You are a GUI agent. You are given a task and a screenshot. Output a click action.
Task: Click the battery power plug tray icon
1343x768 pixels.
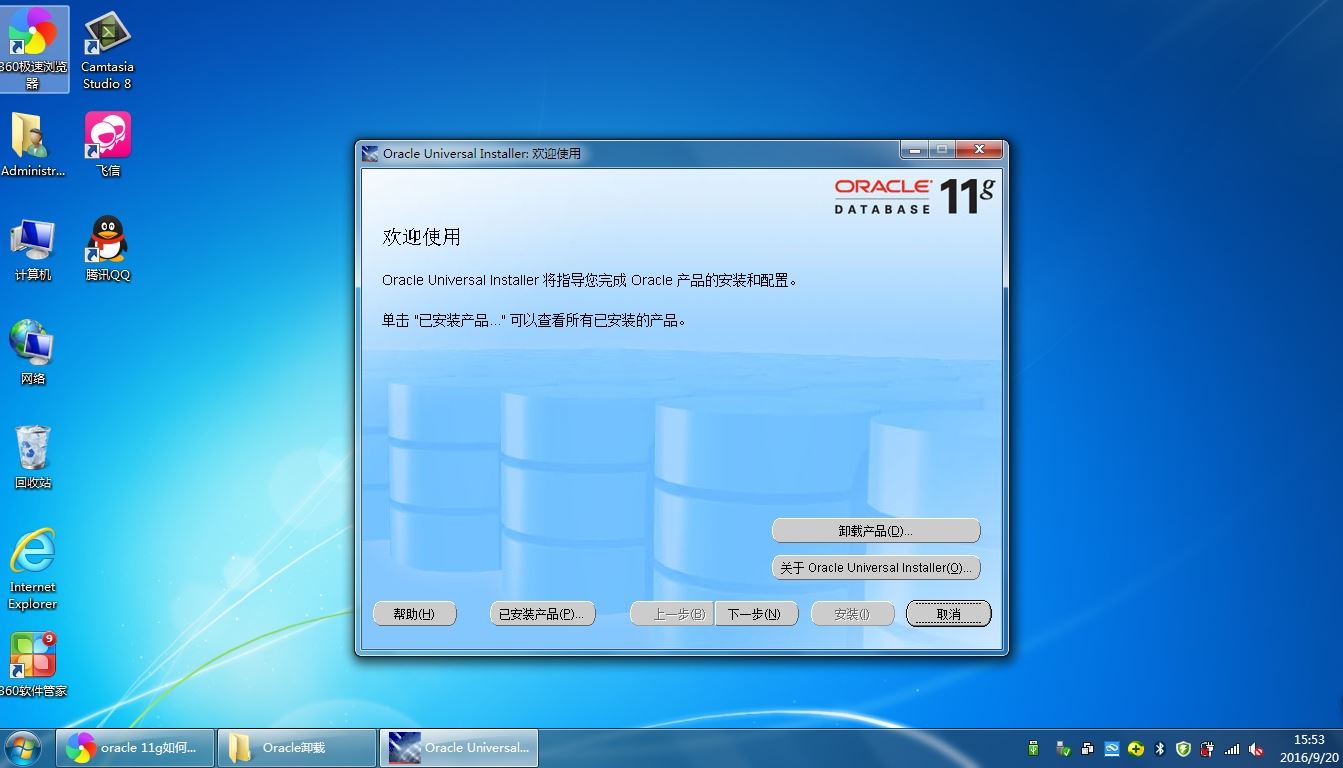tap(1208, 749)
